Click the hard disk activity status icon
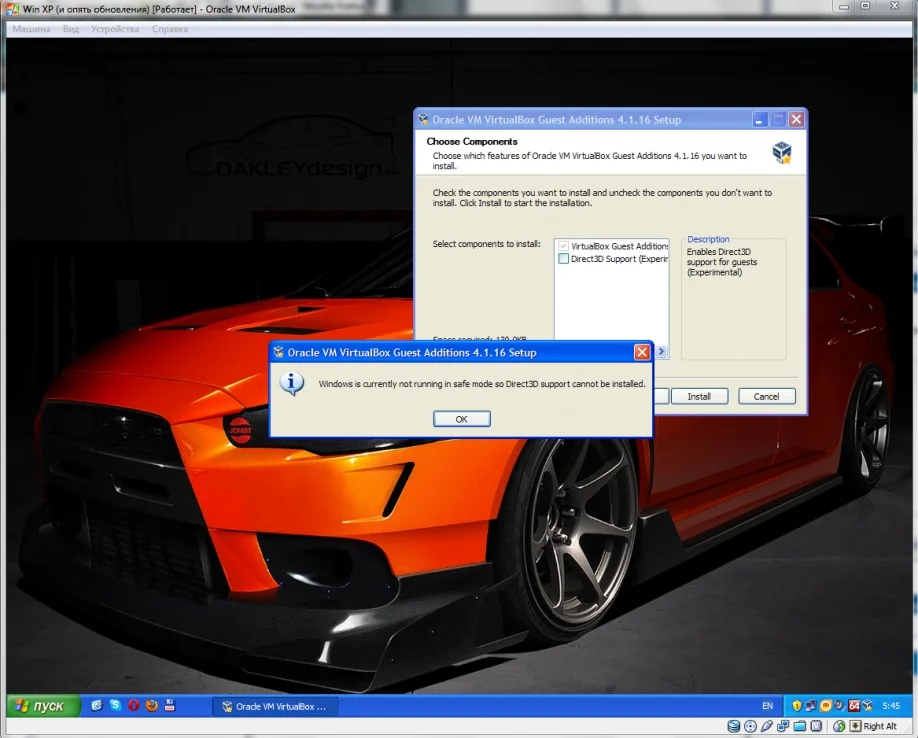The image size is (918, 738). tap(734, 726)
